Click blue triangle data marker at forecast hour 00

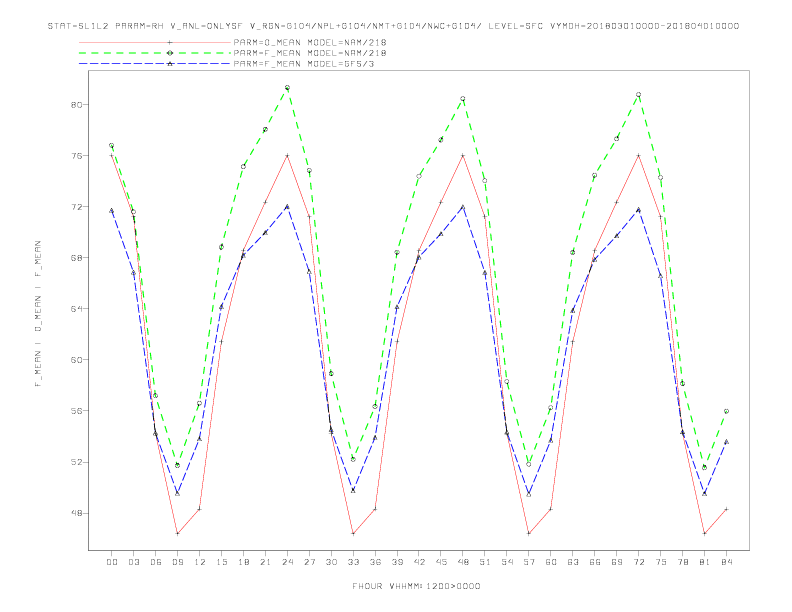112,211
